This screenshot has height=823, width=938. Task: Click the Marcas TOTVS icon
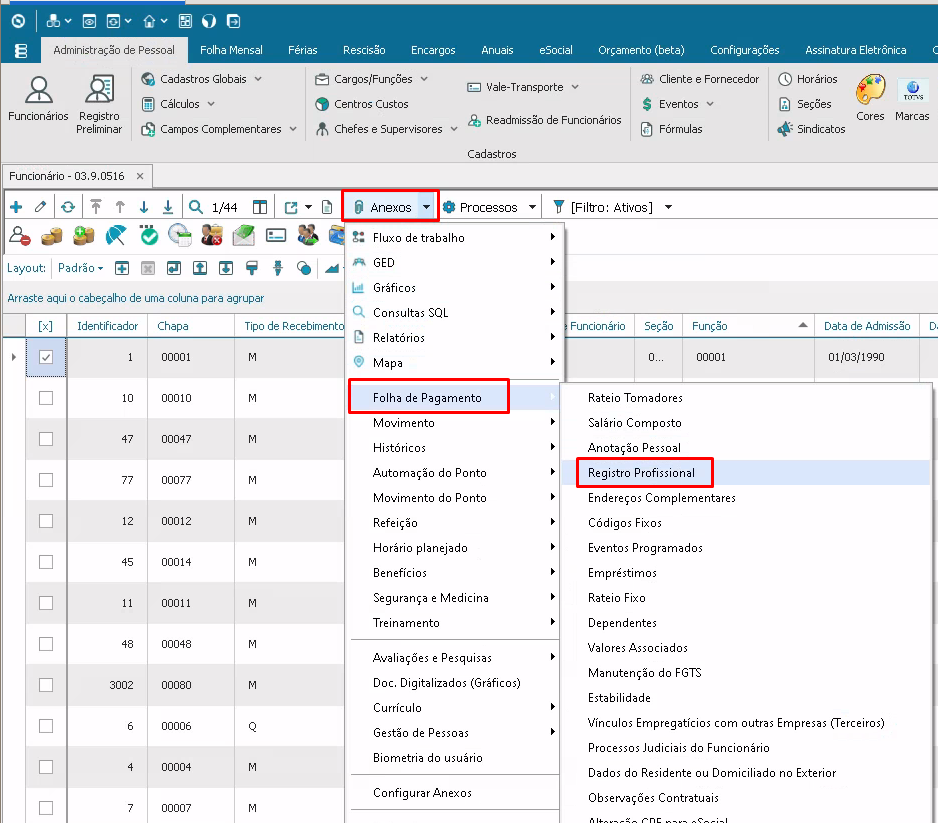(912, 99)
